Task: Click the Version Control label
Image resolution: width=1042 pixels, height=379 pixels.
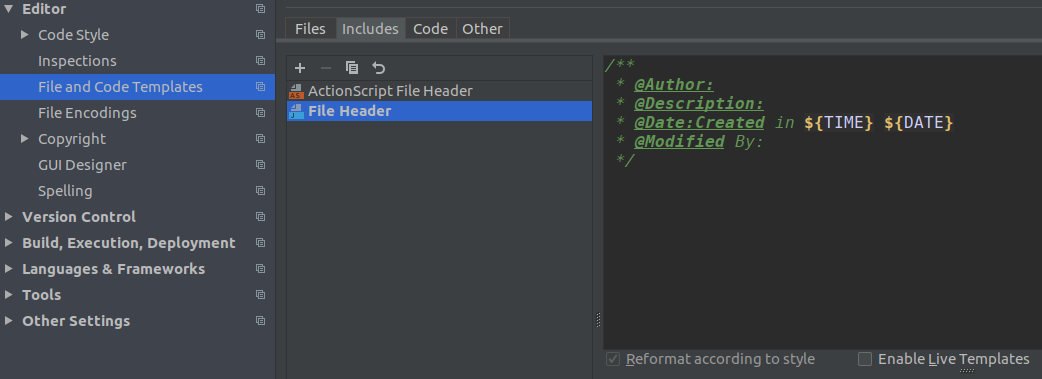Action: 78,216
